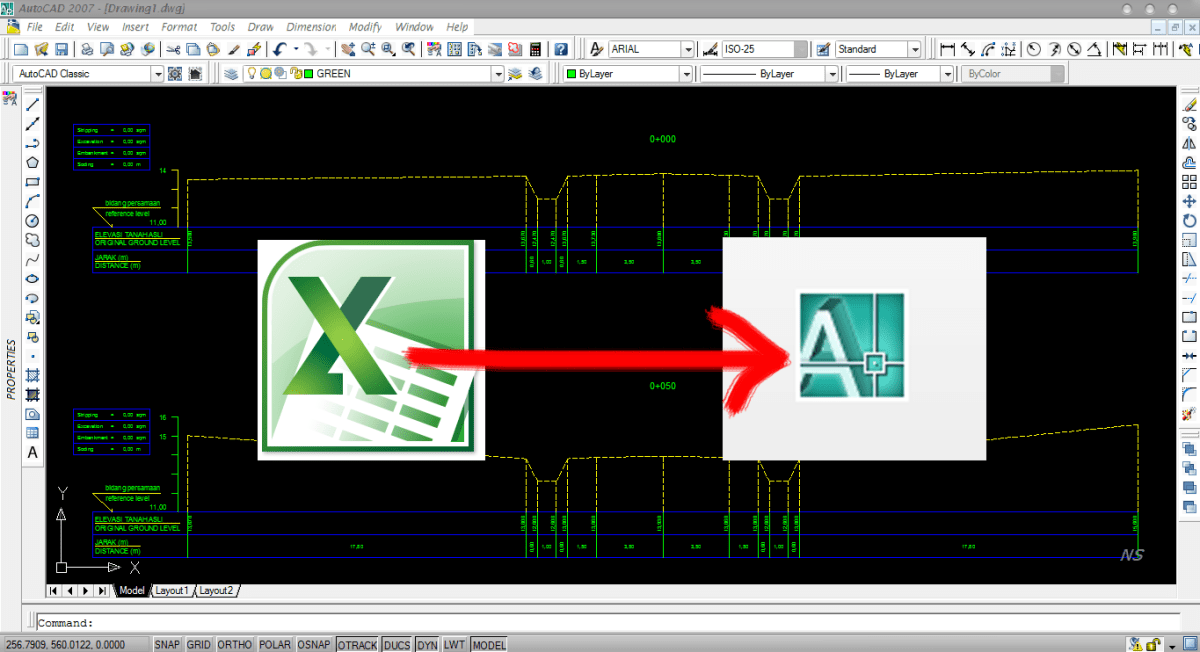1200x652 pixels.
Task: Open the ISO-25 dimension style dropdown
Action: (x=764, y=49)
